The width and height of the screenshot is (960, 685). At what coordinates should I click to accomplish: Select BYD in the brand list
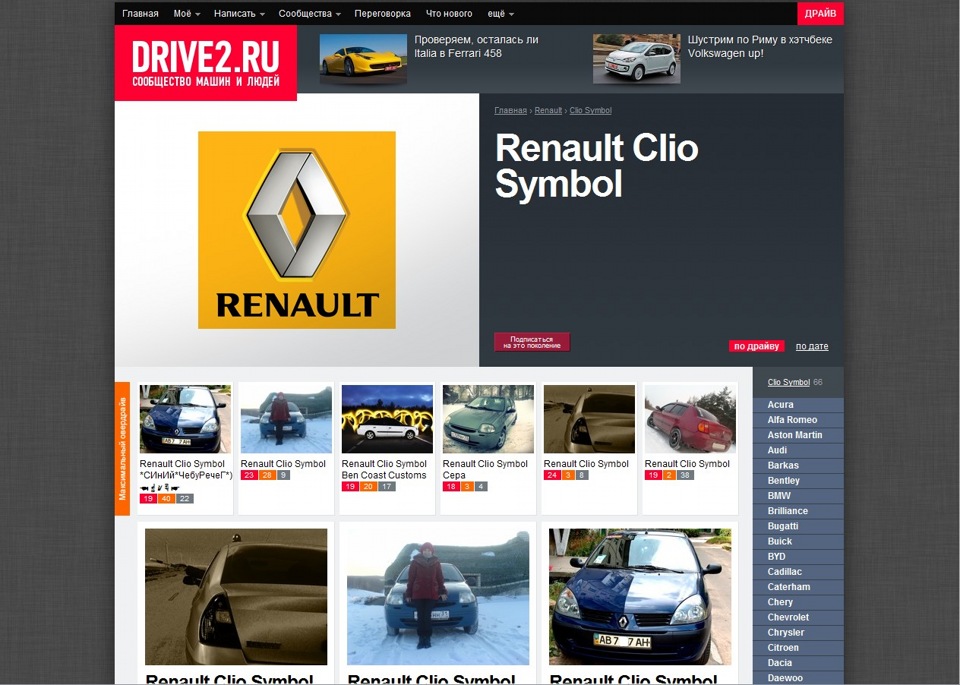click(798, 556)
